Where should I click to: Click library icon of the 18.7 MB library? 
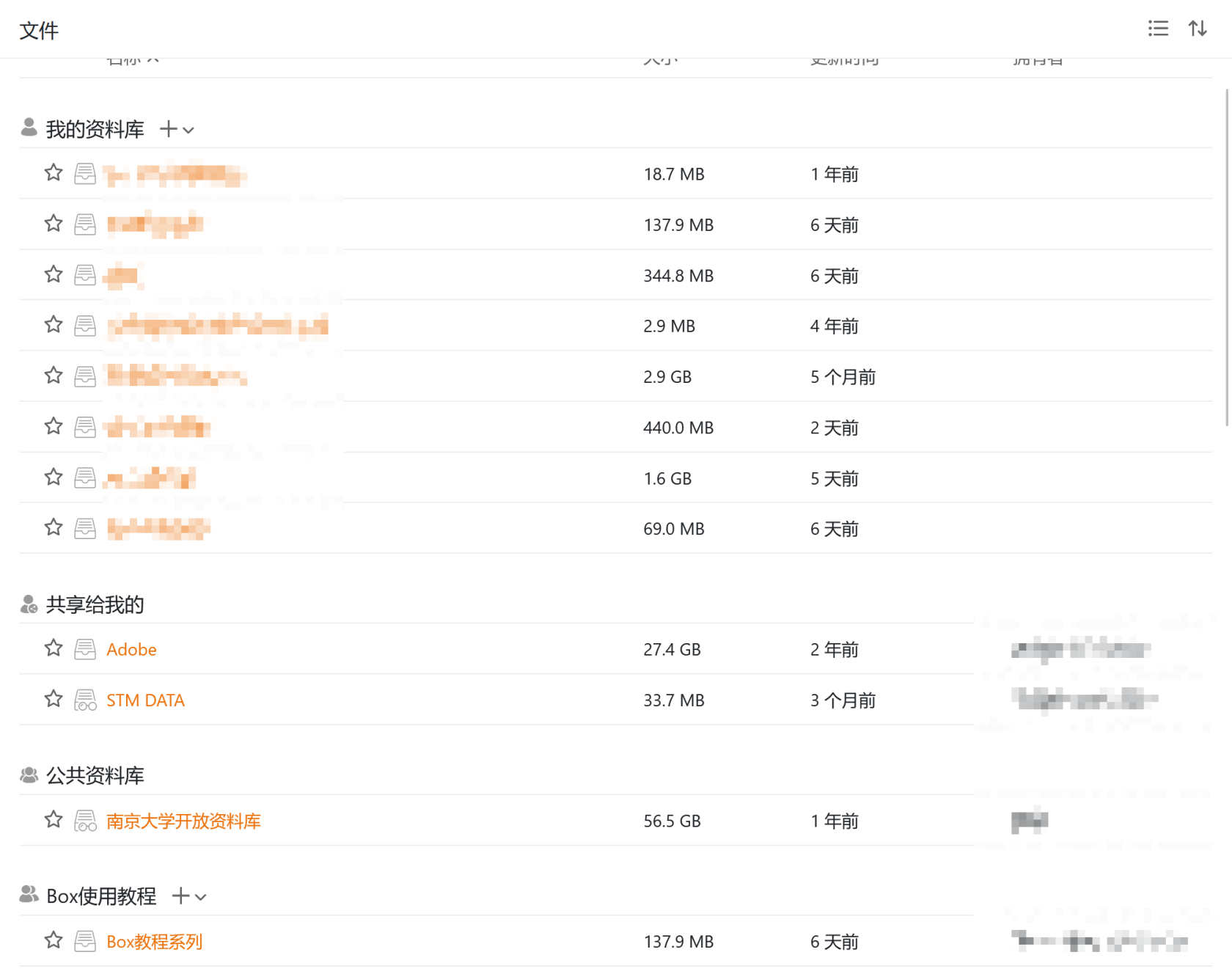point(85,174)
